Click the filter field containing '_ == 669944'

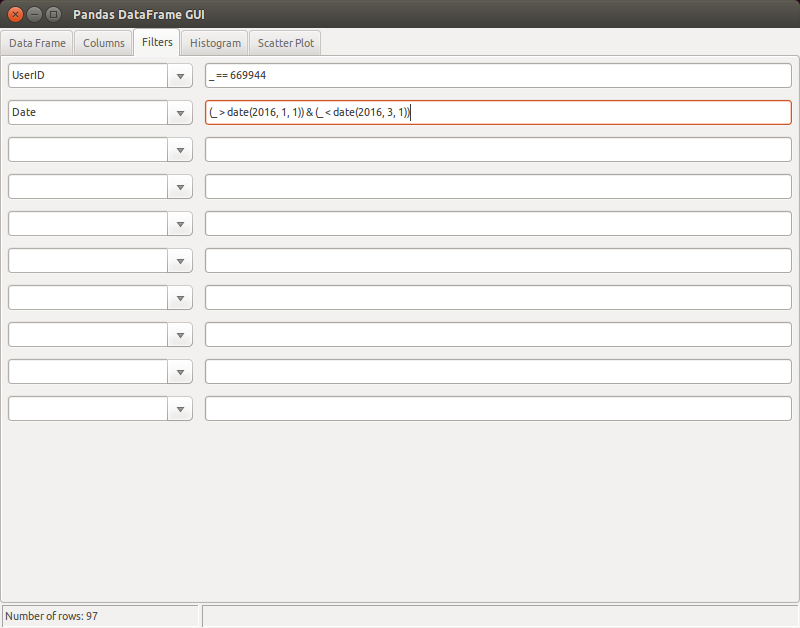click(x=498, y=76)
